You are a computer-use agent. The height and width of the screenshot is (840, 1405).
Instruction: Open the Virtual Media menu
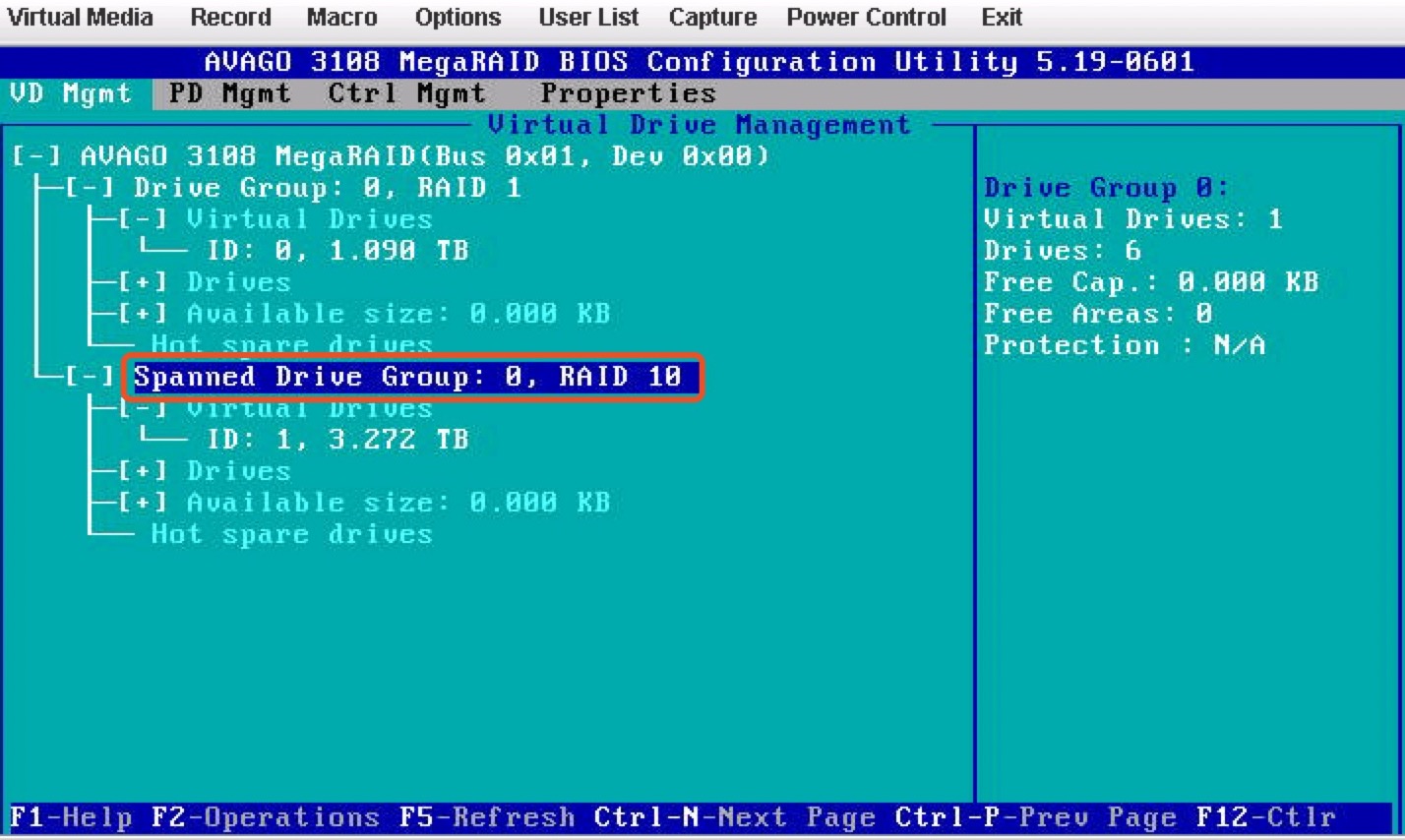point(80,18)
